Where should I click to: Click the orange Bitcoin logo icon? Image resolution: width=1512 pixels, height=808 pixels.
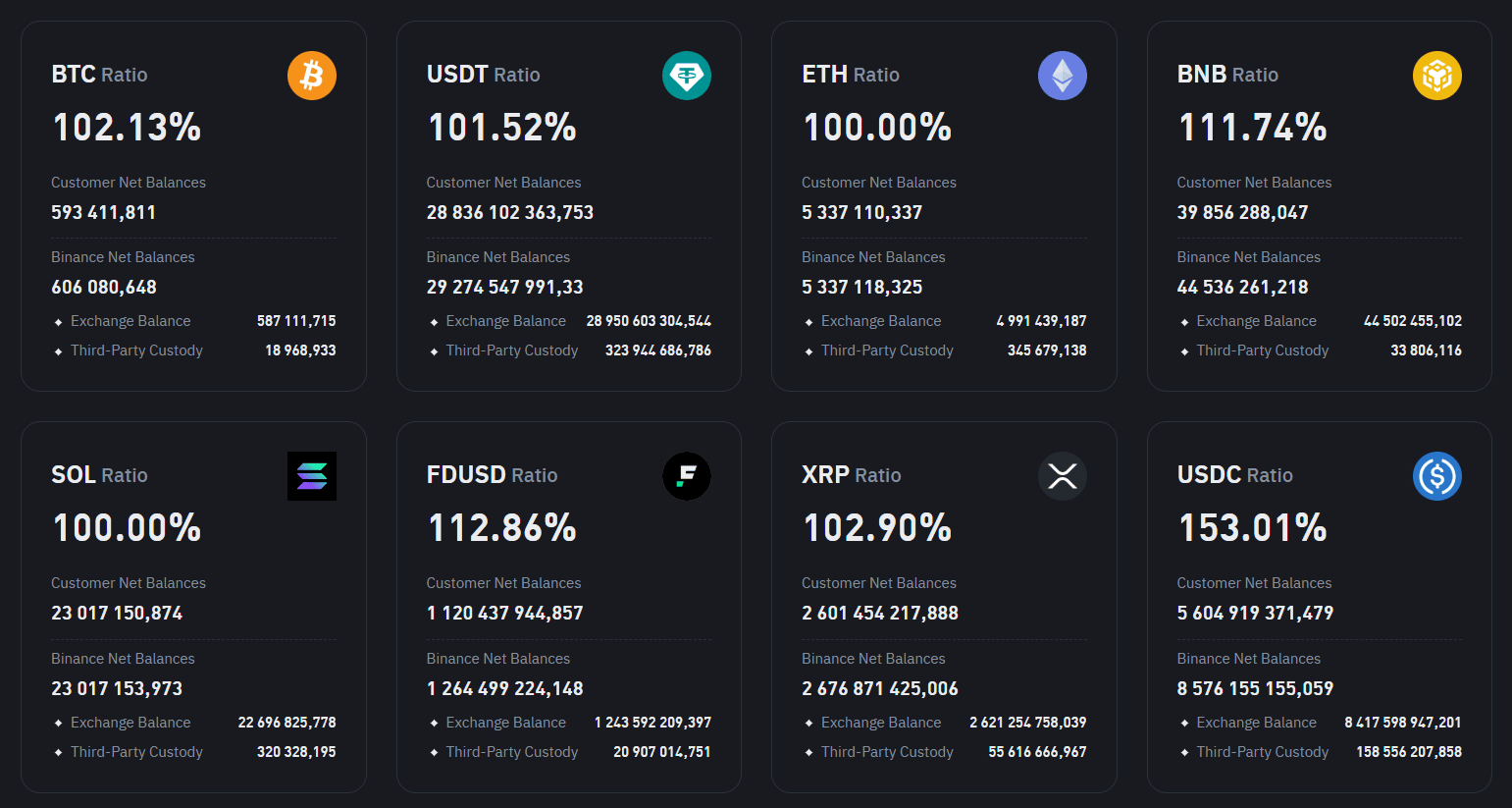pyautogui.click(x=312, y=76)
